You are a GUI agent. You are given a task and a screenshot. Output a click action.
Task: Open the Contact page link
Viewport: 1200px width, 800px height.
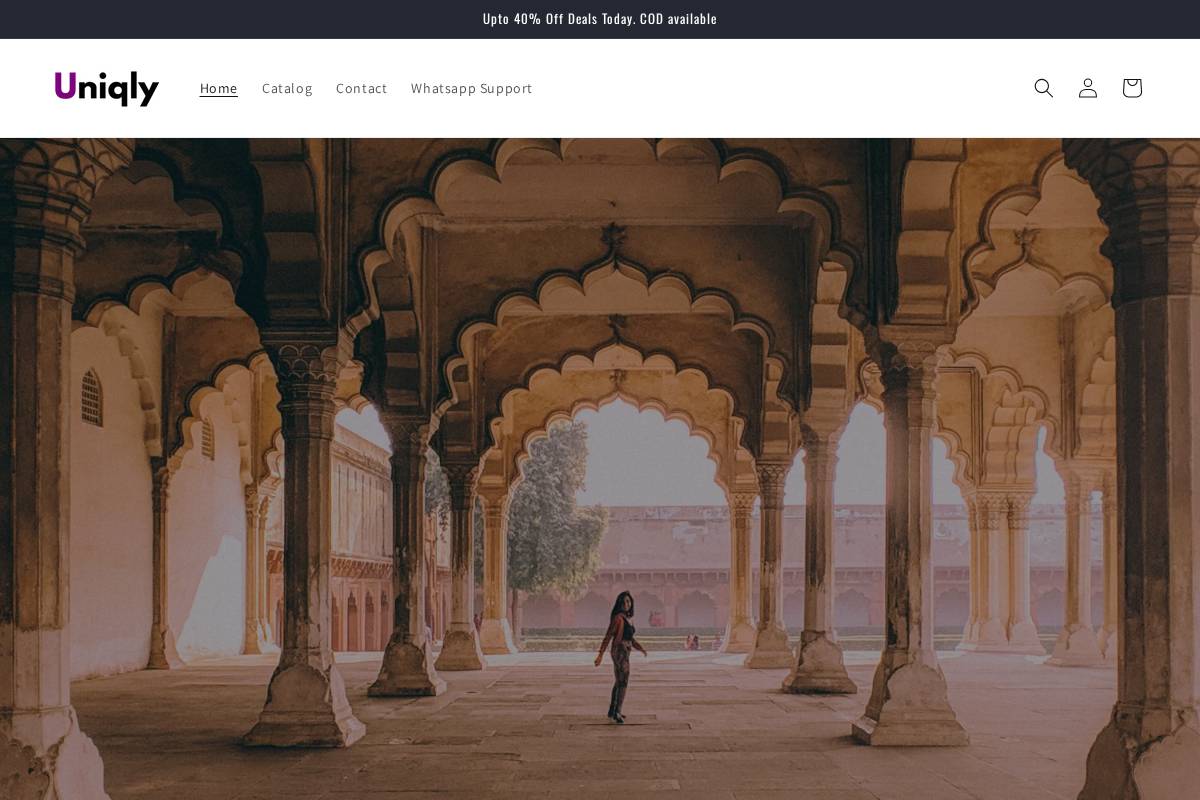pyautogui.click(x=361, y=88)
